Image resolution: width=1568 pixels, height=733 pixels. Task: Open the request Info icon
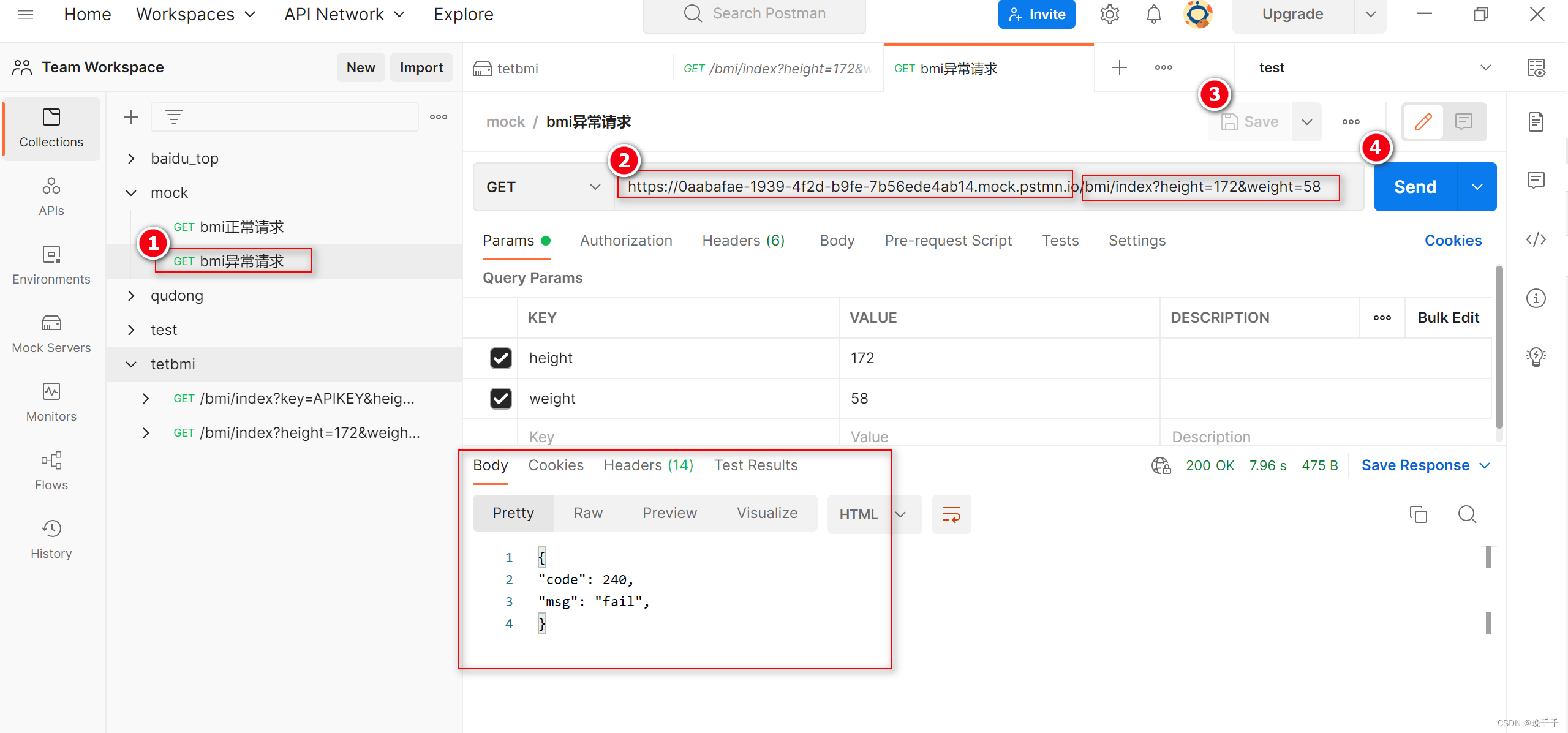(1536, 298)
